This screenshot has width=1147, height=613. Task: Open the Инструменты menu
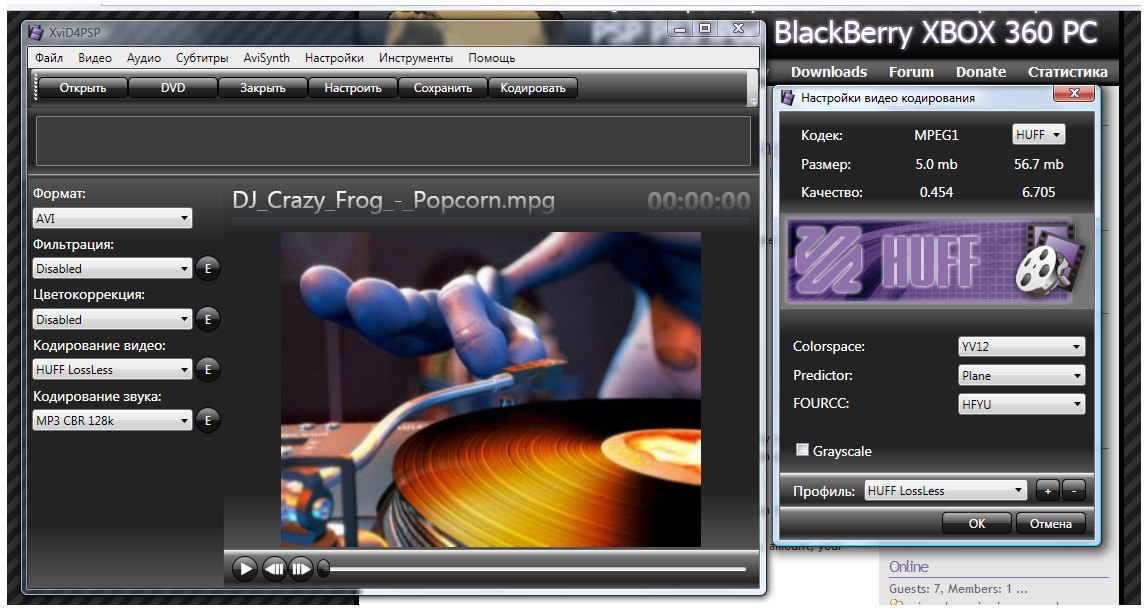click(415, 58)
